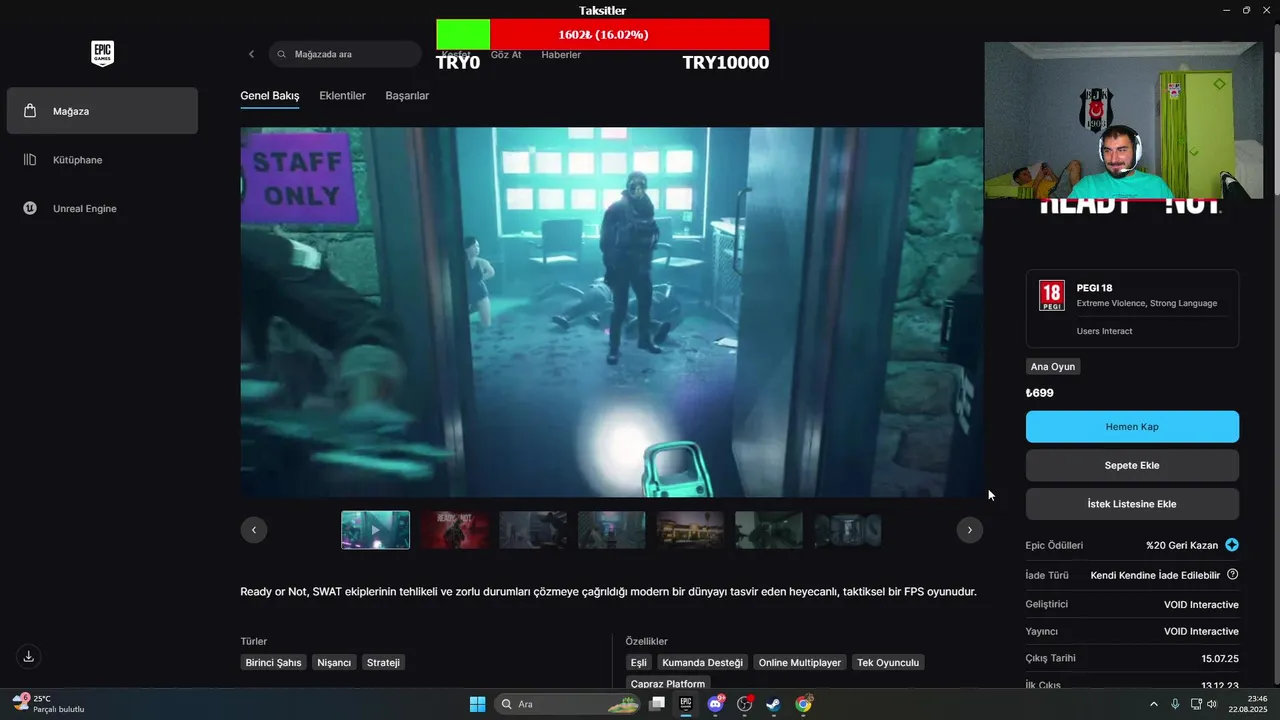Open the Yayıncı VOID Interactive link
The width and height of the screenshot is (1280, 720).
(1201, 631)
